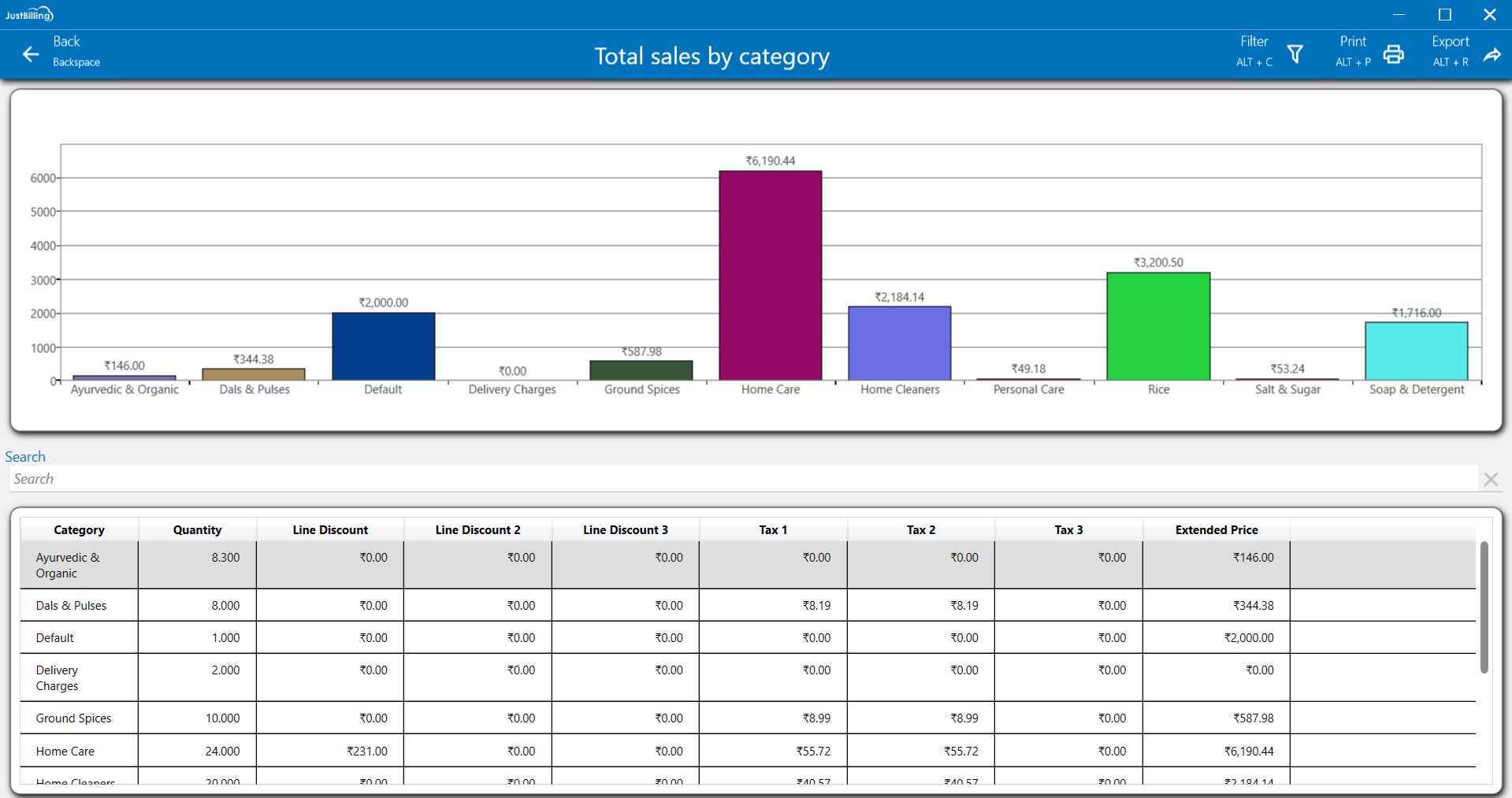Click the back arrow icon
This screenshot has width=1512, height=798.
pyautogui.click(x=31, y=54)
